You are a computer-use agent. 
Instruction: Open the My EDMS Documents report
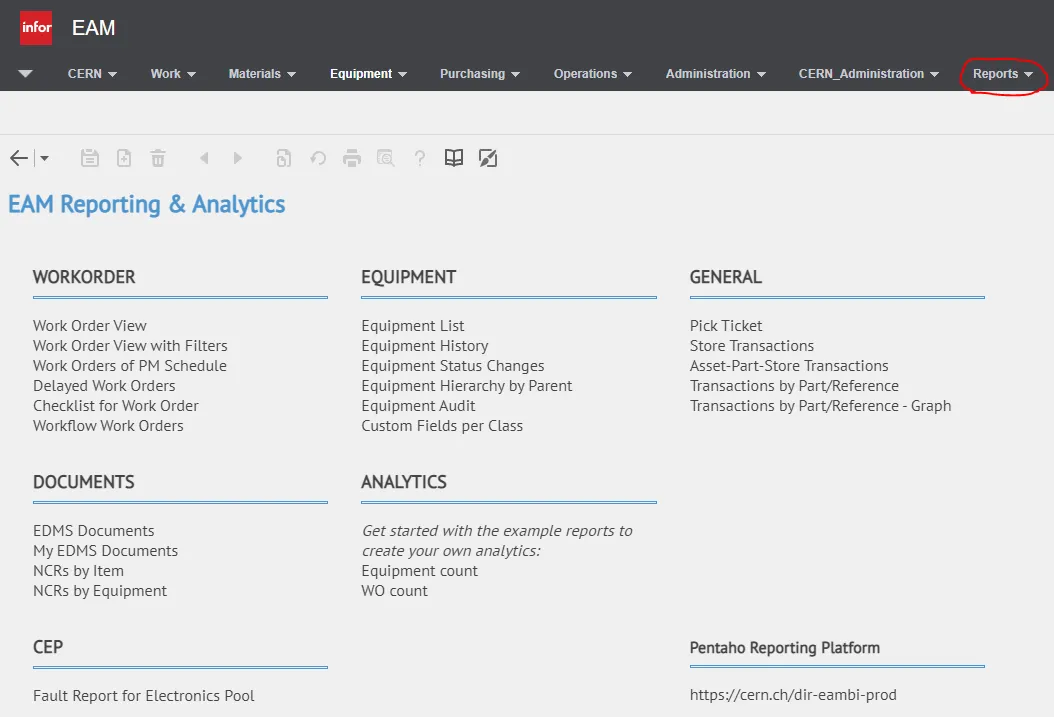pyautogui.click(x=106, y=551)
